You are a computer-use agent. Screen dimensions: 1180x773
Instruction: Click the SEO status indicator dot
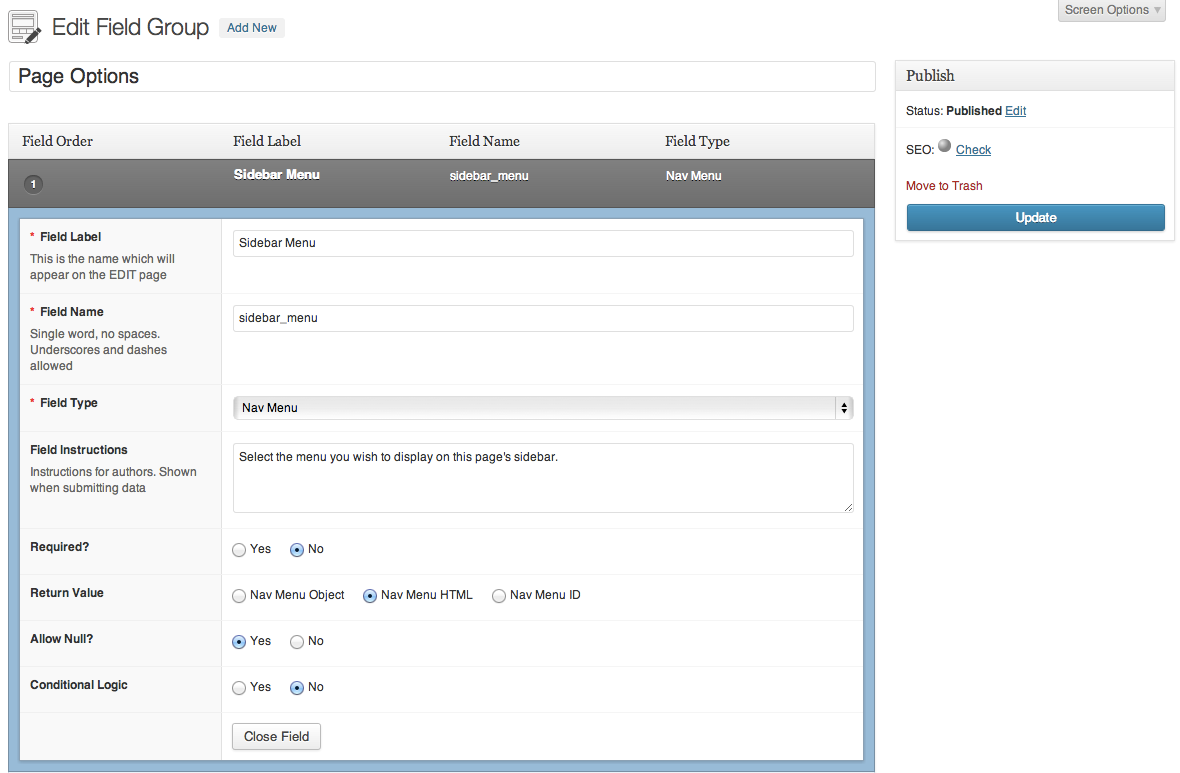pos(944,146)
